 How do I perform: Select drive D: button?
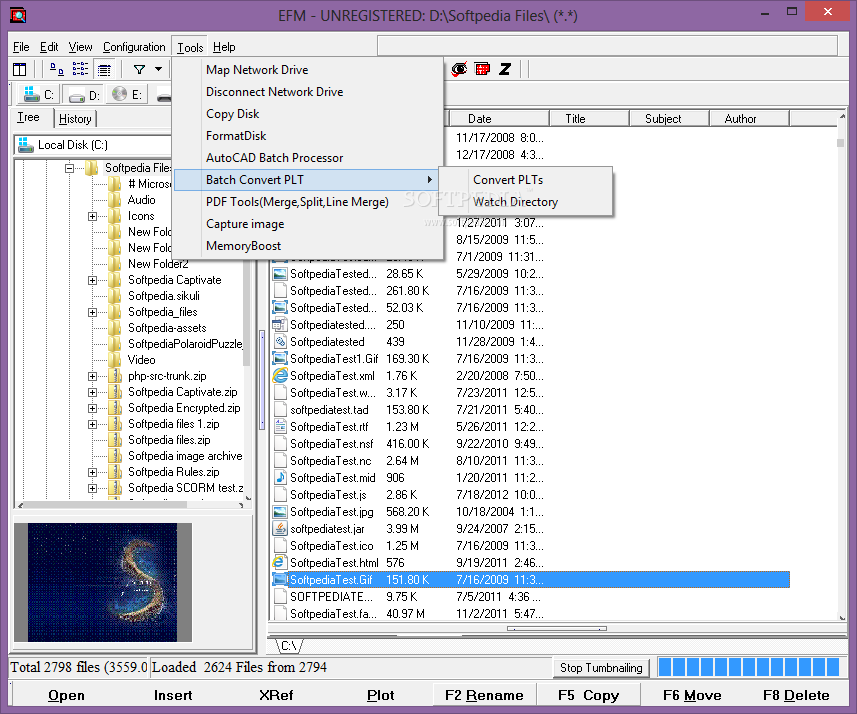[x=84, y=95]
